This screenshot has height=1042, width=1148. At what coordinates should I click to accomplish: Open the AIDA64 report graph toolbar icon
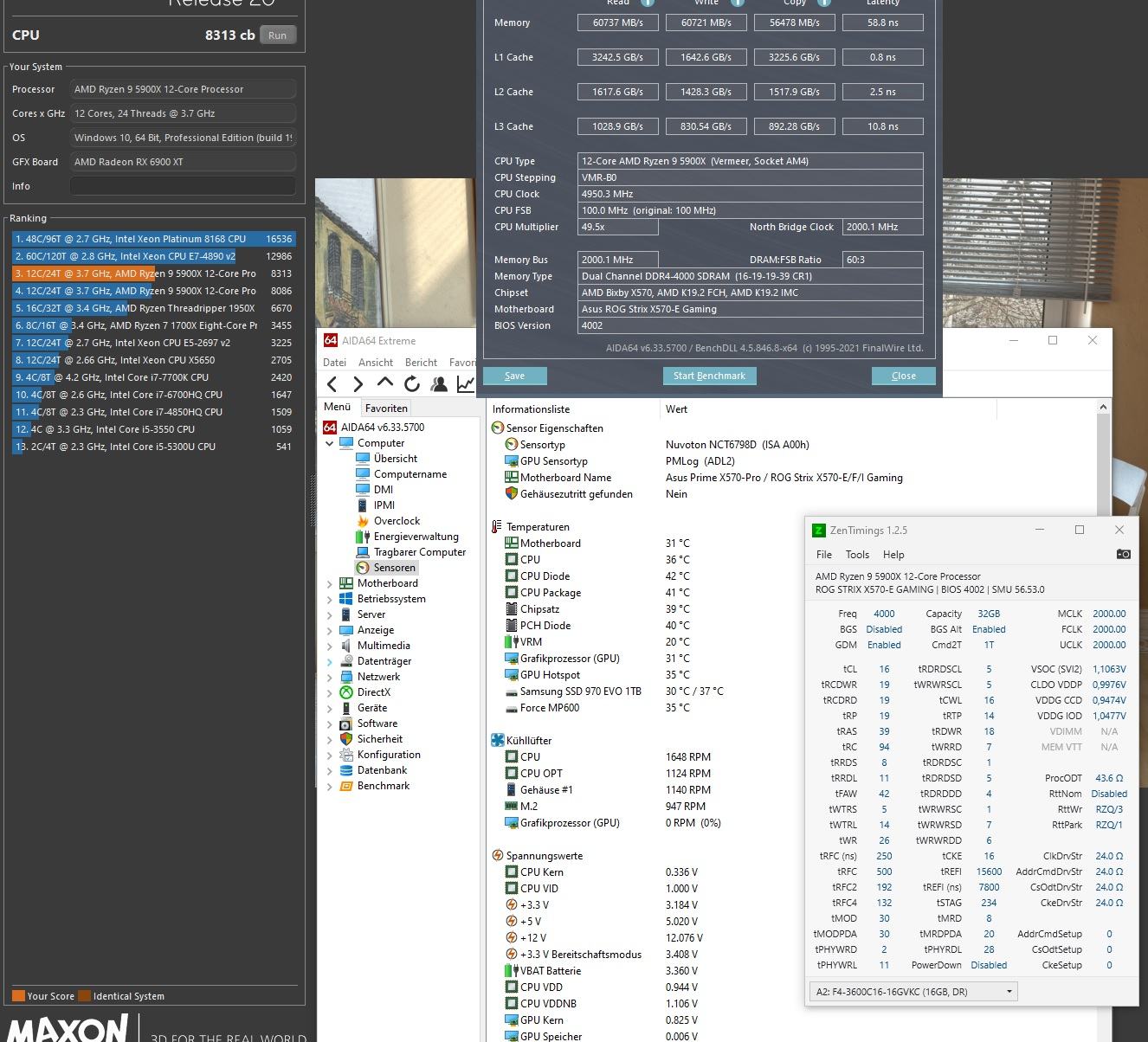(x=466, y=384)
